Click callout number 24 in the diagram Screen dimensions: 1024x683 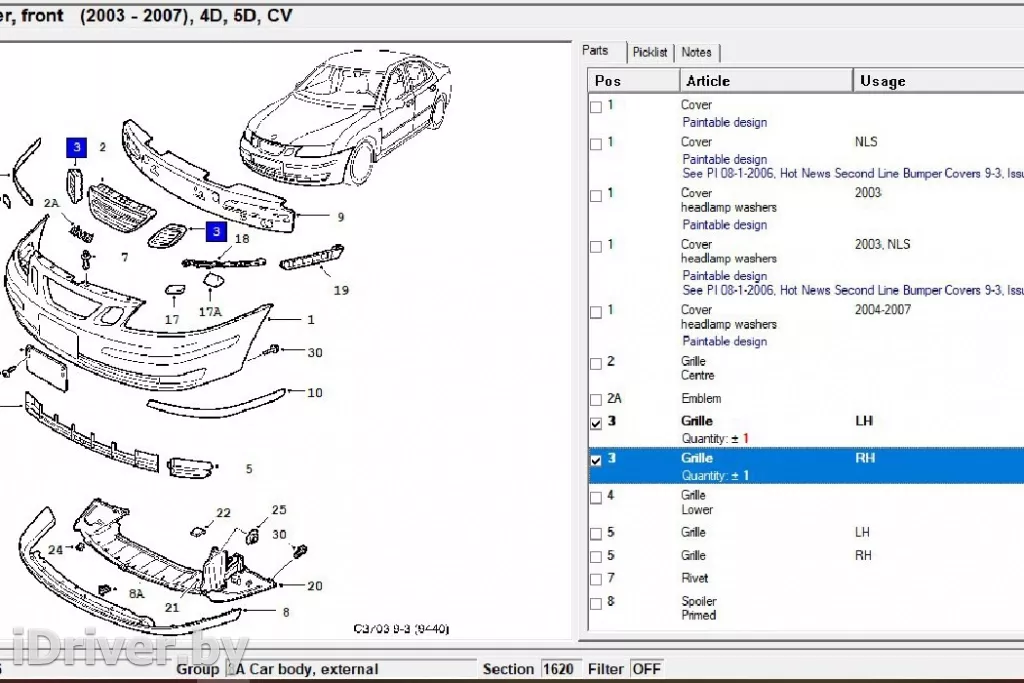tap(56, 550)
